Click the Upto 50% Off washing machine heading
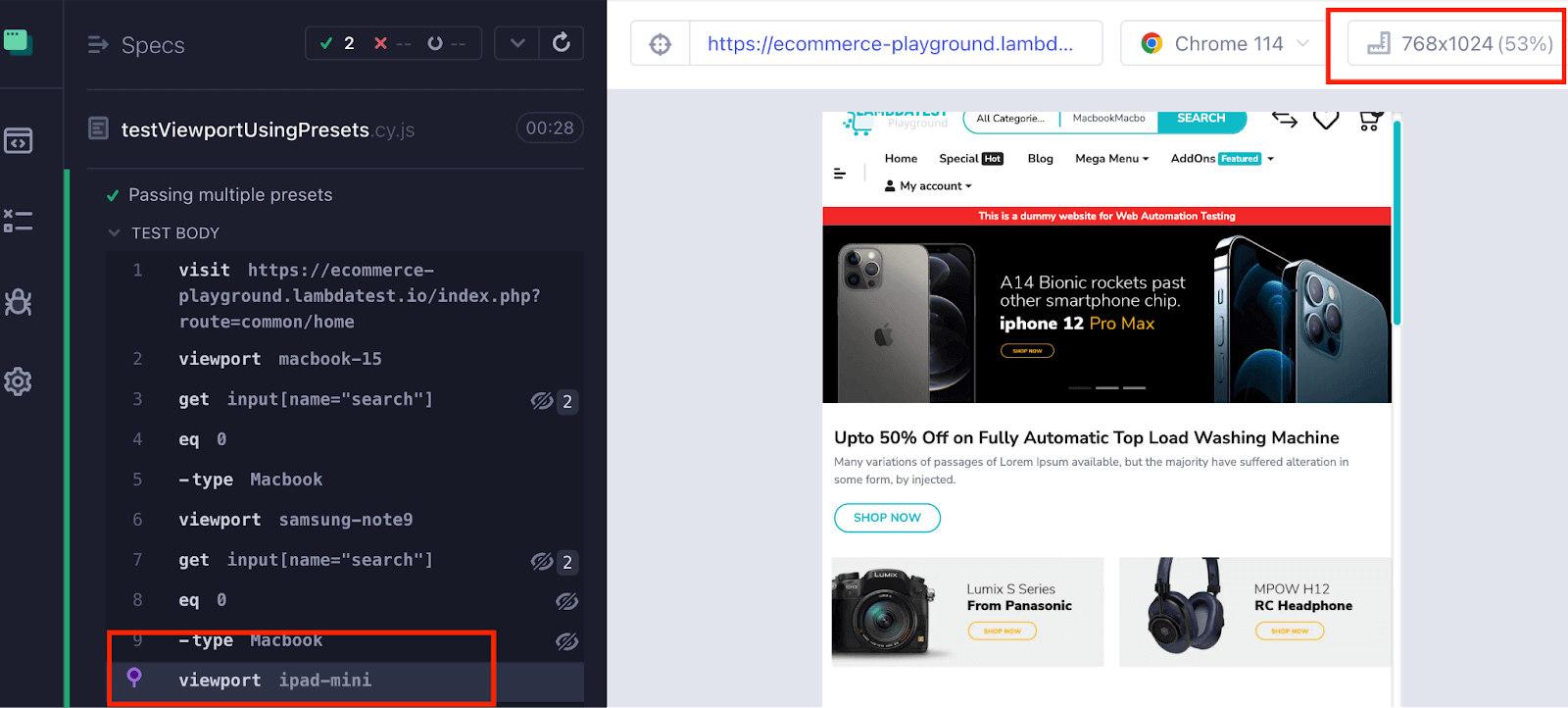This screenshot has height=708, width=1568. [x=1086, y=437]
